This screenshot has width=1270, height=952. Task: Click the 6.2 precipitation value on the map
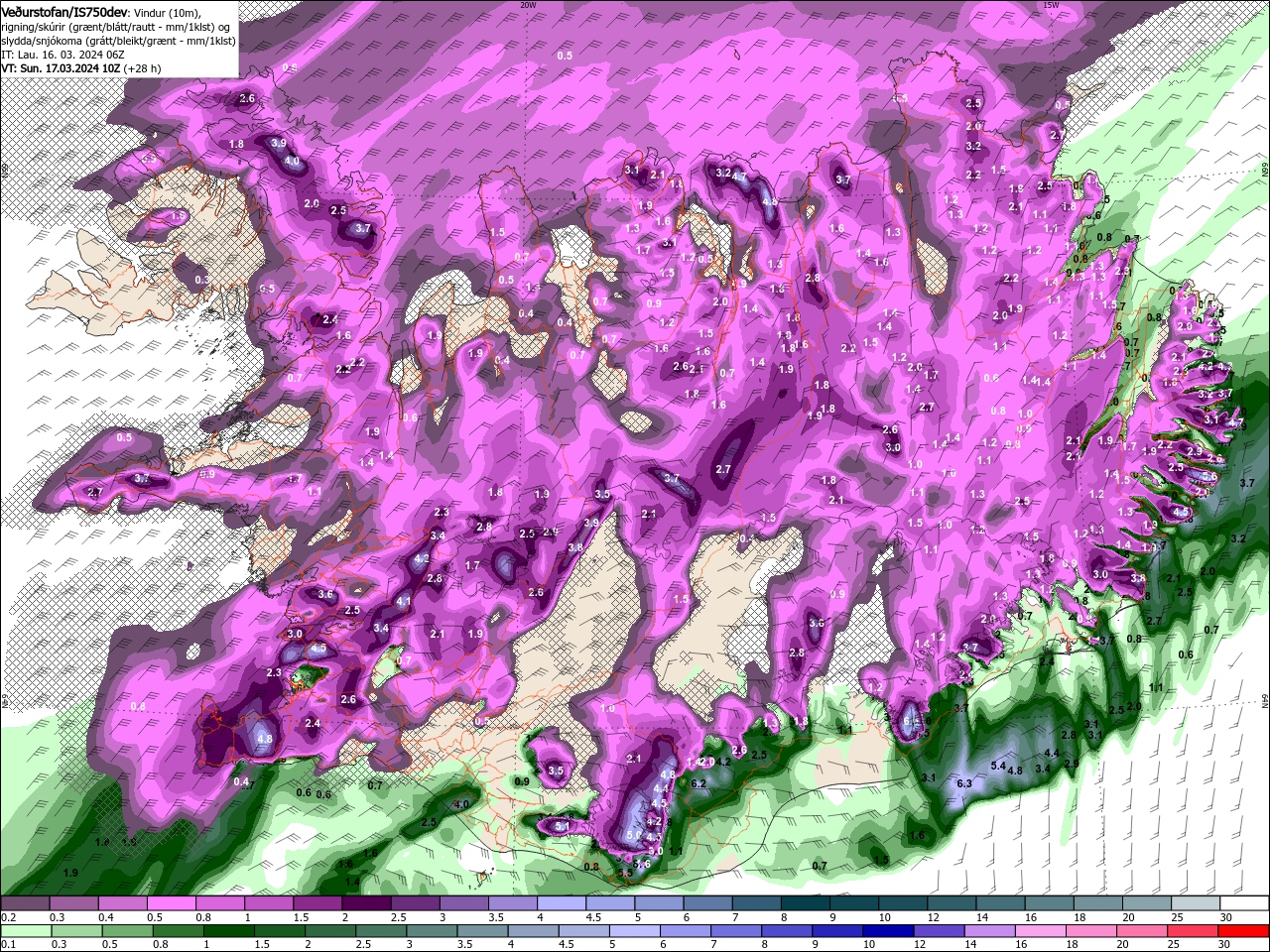(698, 783)
